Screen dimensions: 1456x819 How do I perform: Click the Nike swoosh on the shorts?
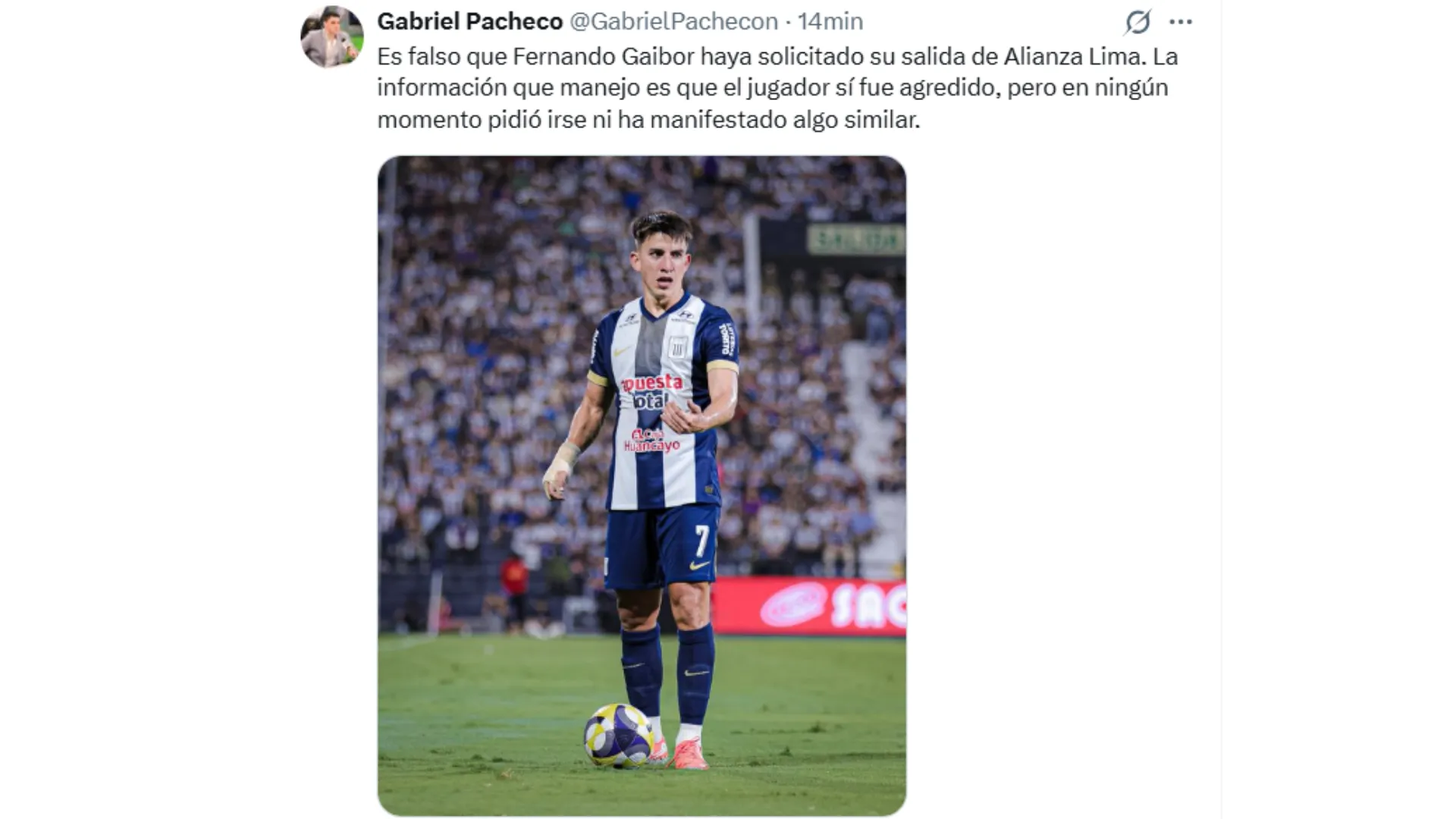click(x=699, y=565)
